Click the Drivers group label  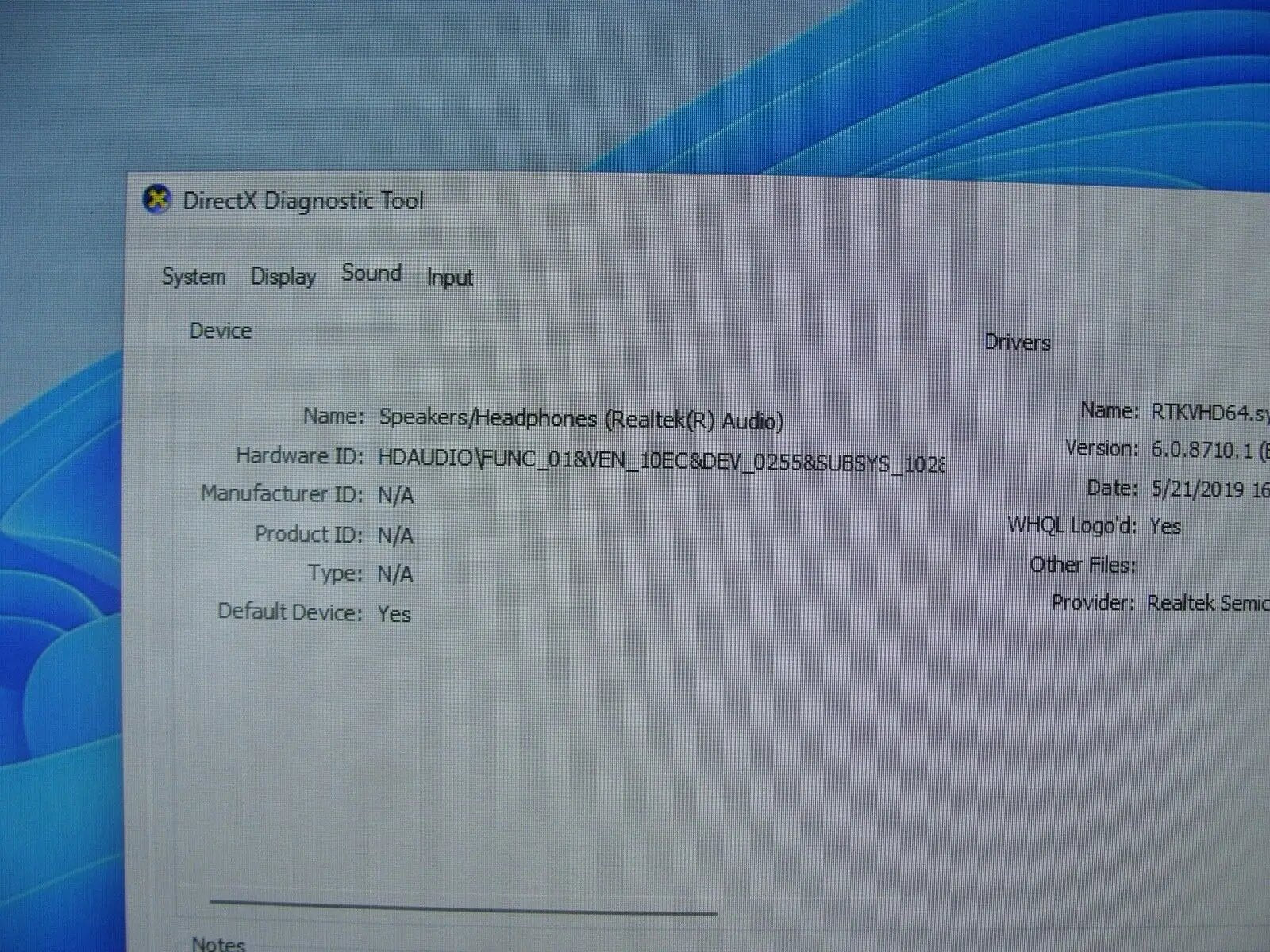[x=1018, y=343]
